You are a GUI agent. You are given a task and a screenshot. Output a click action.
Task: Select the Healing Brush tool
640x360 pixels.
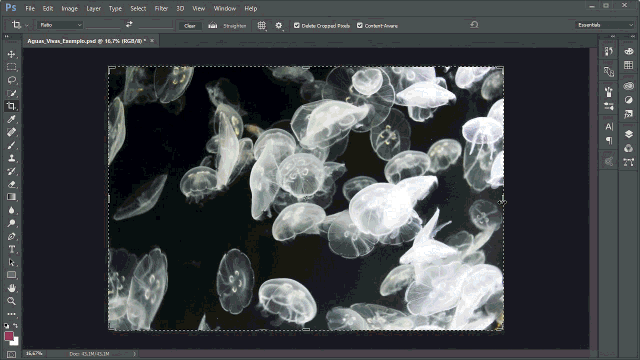pyautogui.click(x=11, y=132)
